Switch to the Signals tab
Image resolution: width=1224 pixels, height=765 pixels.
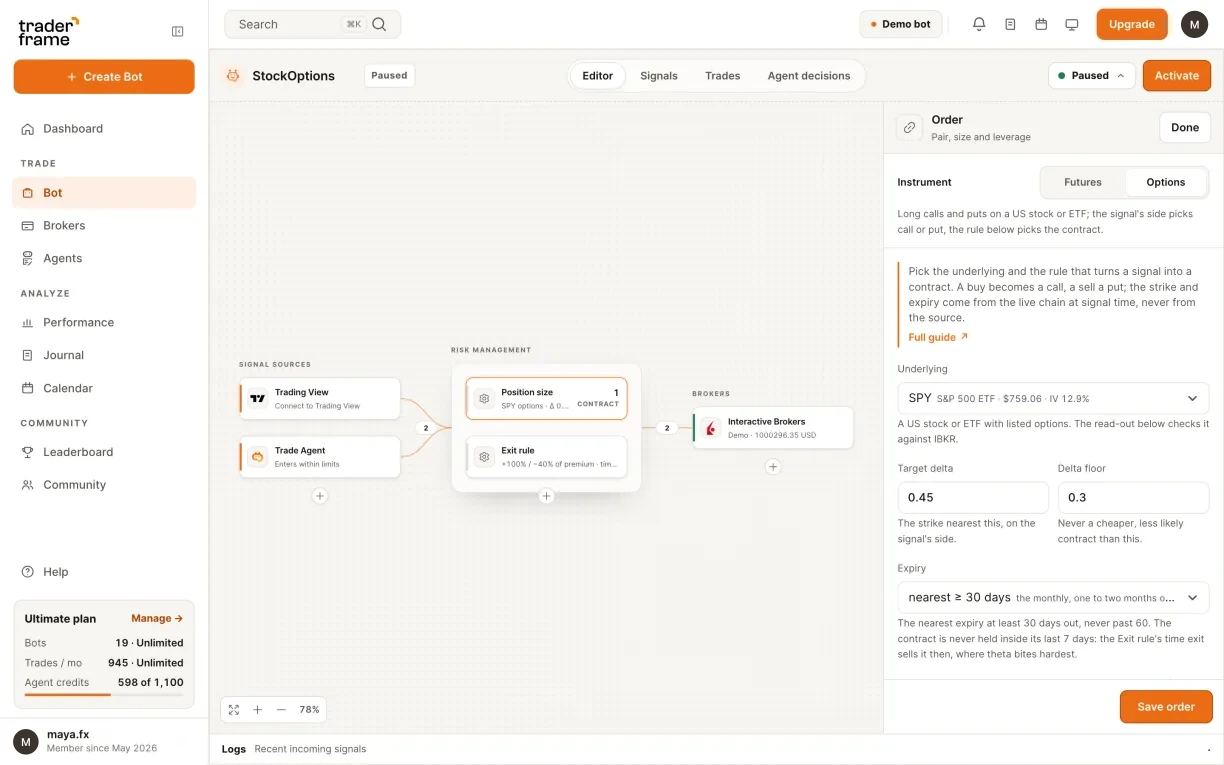click(x=659, y=75)
